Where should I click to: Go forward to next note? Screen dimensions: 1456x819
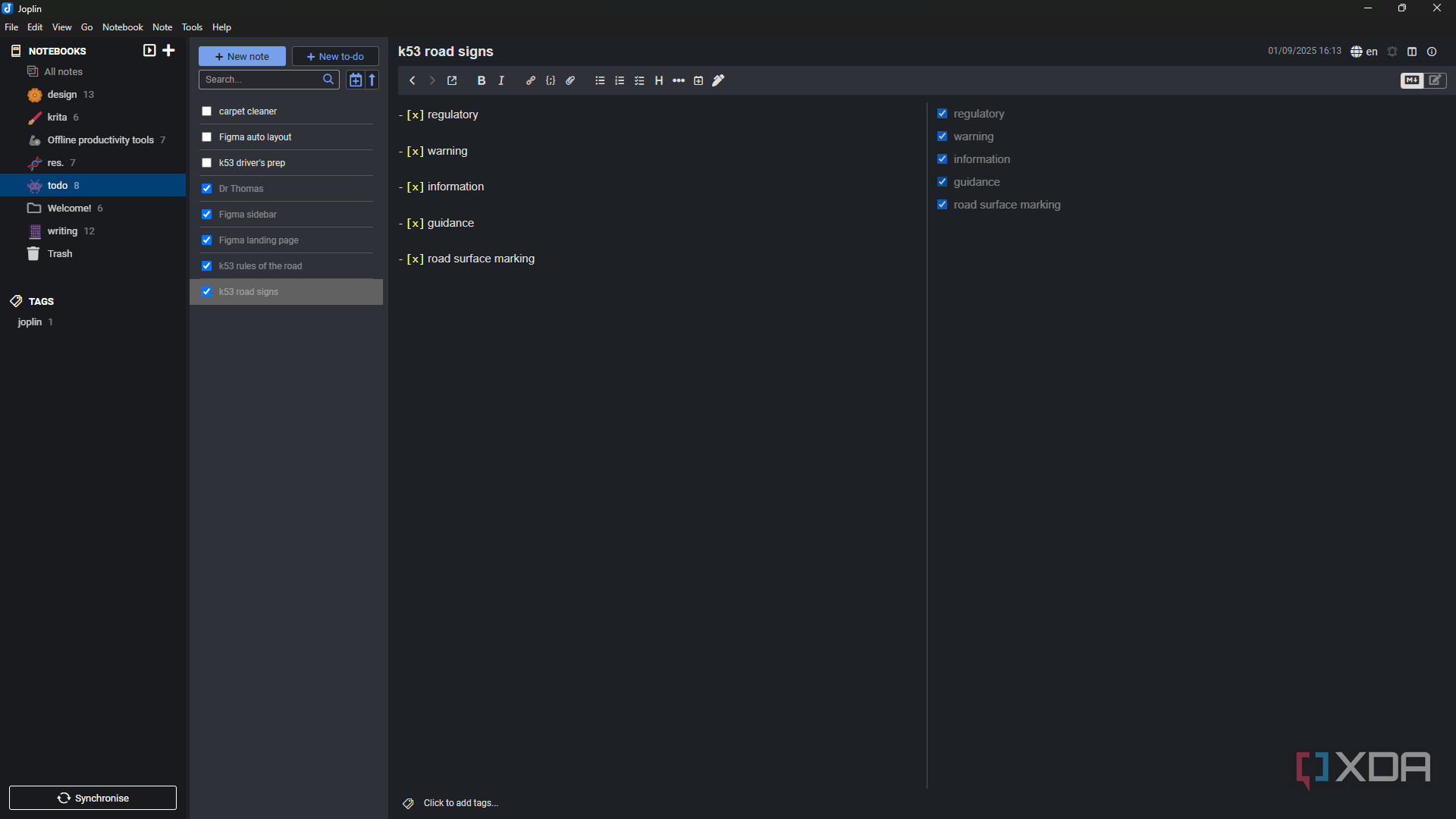coord(432,80)
